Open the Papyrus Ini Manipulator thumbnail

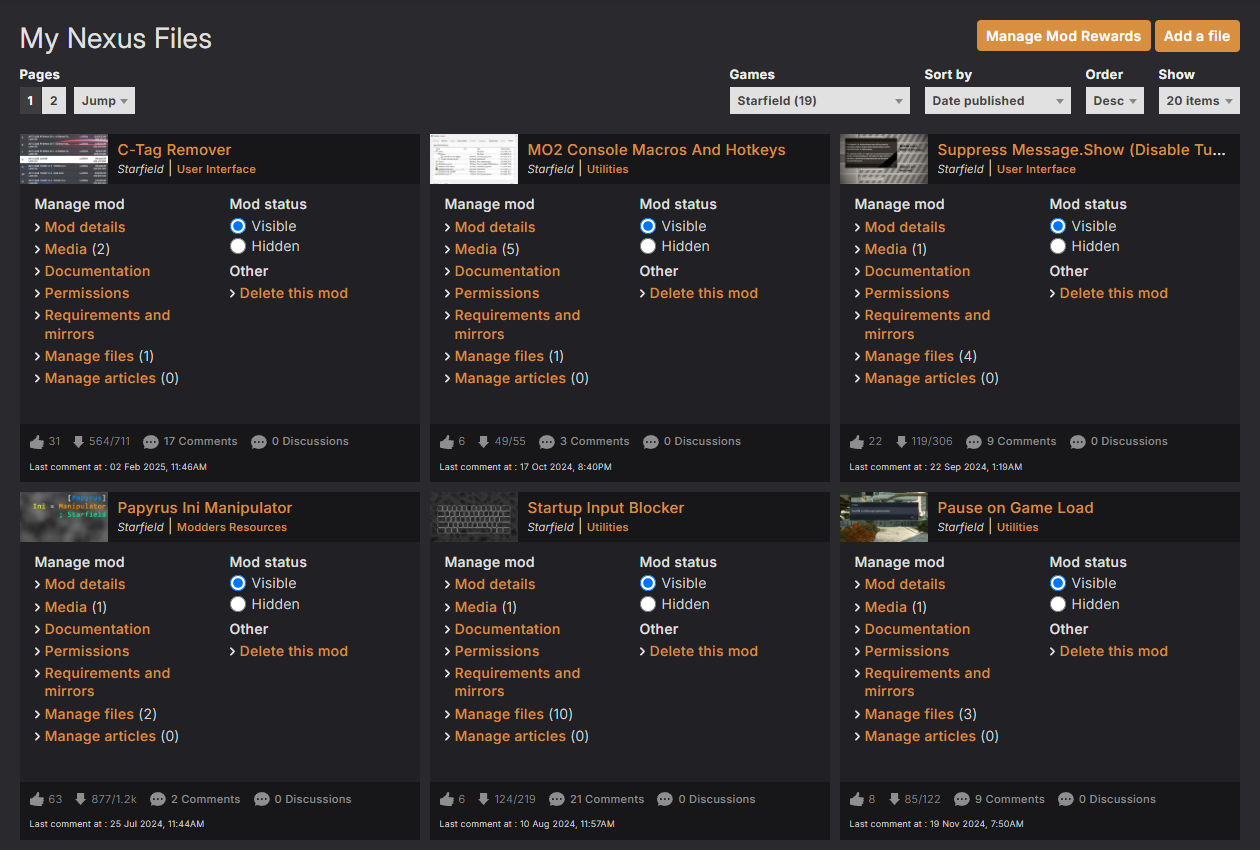coord(64,517)
